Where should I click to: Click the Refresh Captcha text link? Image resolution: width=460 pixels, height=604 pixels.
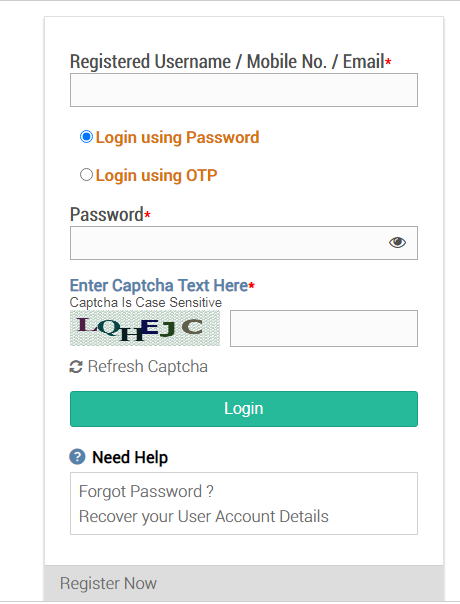pyautogui.click(x=148, y=367)
